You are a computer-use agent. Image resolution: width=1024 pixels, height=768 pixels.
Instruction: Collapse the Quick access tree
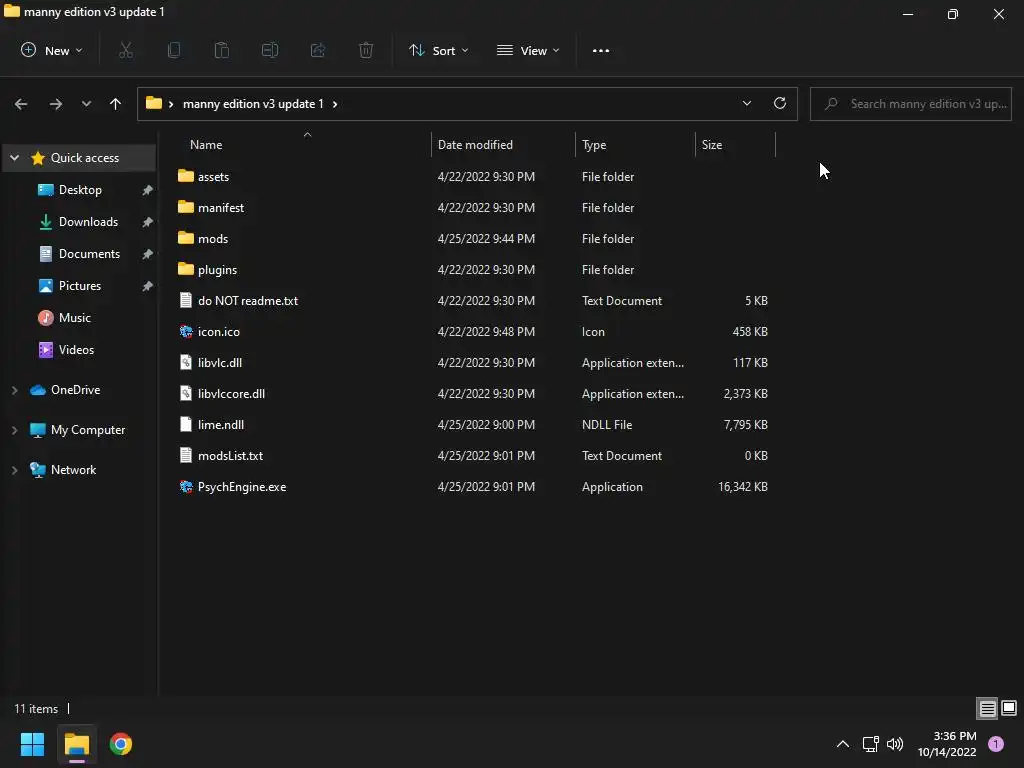[x=14, y=158]
